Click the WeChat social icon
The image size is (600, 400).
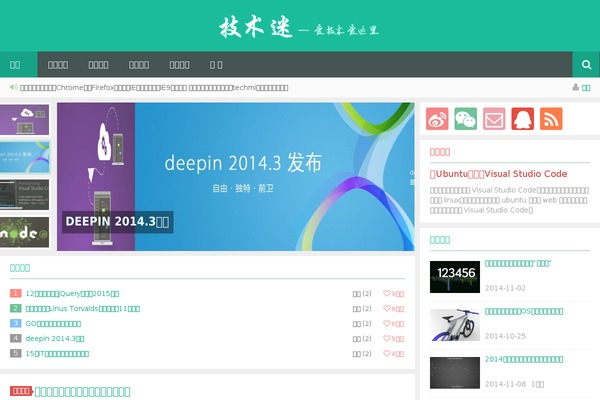[465, 119]
